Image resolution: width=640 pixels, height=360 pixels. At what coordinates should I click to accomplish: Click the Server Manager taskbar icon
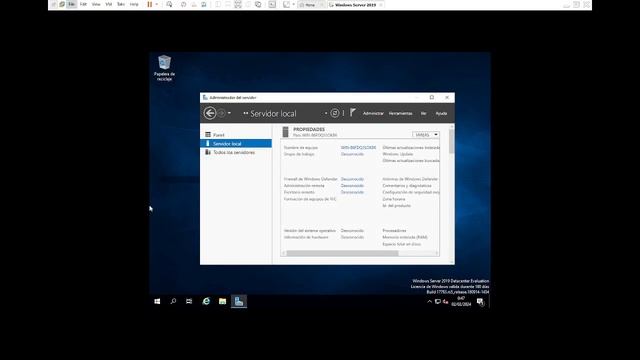[x=239, y=301]
